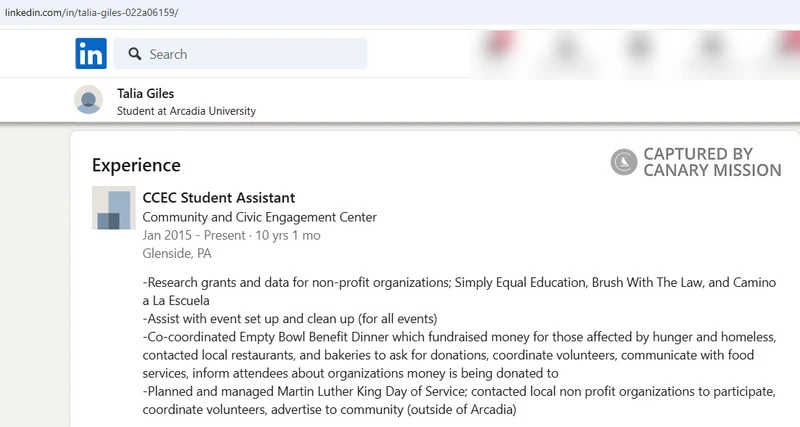The width and height of the screenshot is (800, 427).
Task: Click the Experience section heading
Action: click(x=136, y=165)
